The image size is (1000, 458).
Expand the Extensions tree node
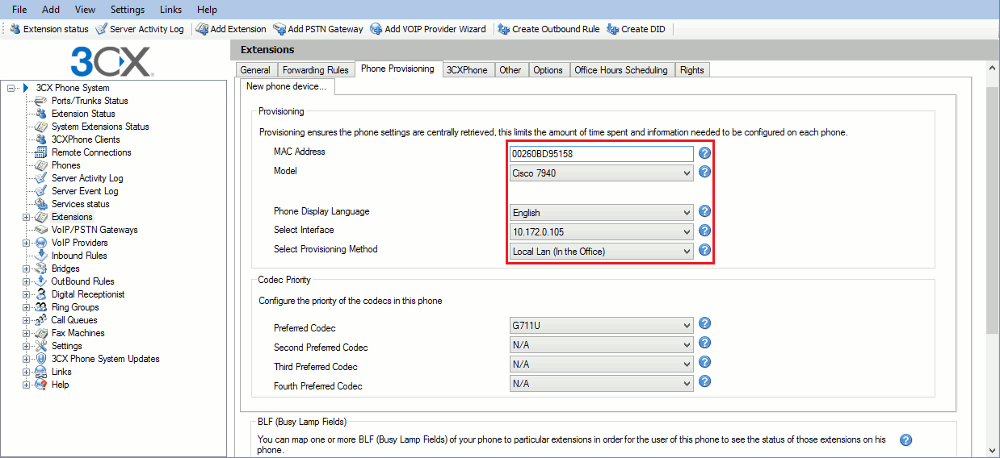(26, 217)
